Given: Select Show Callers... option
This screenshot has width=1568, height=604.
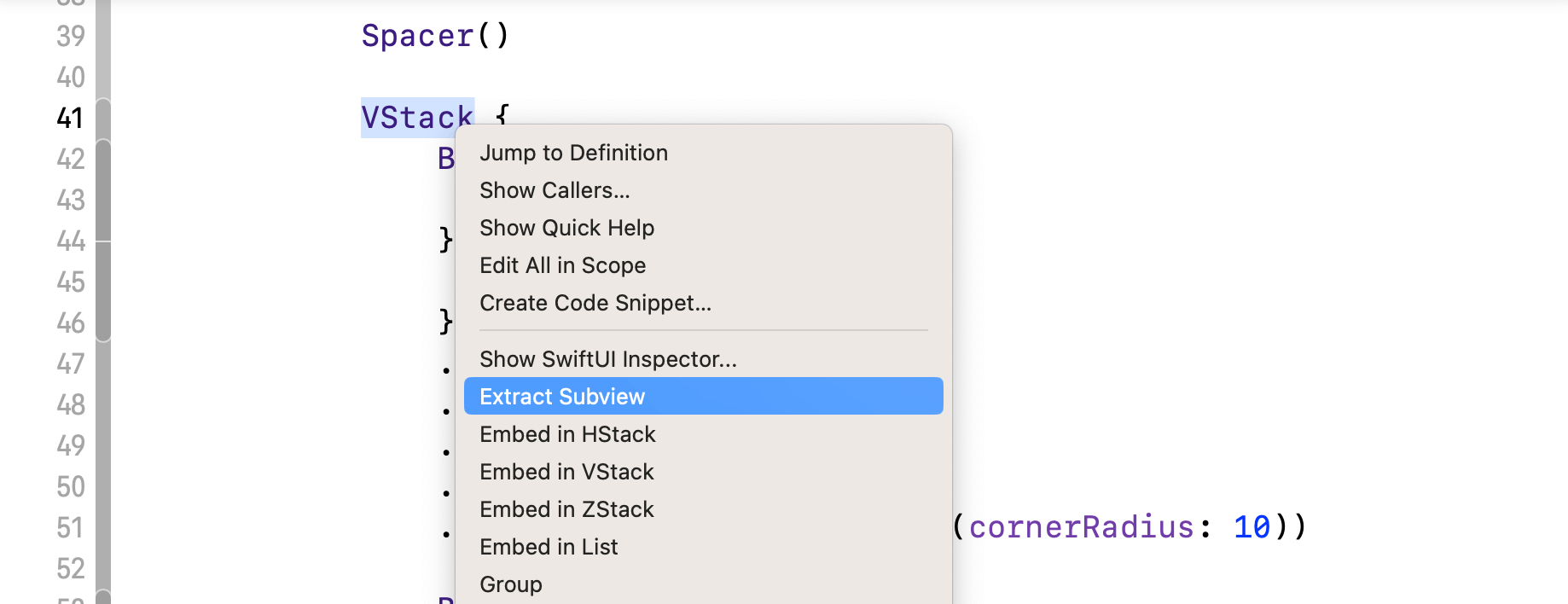Looking at the screenshot, I should pos(555,190).
